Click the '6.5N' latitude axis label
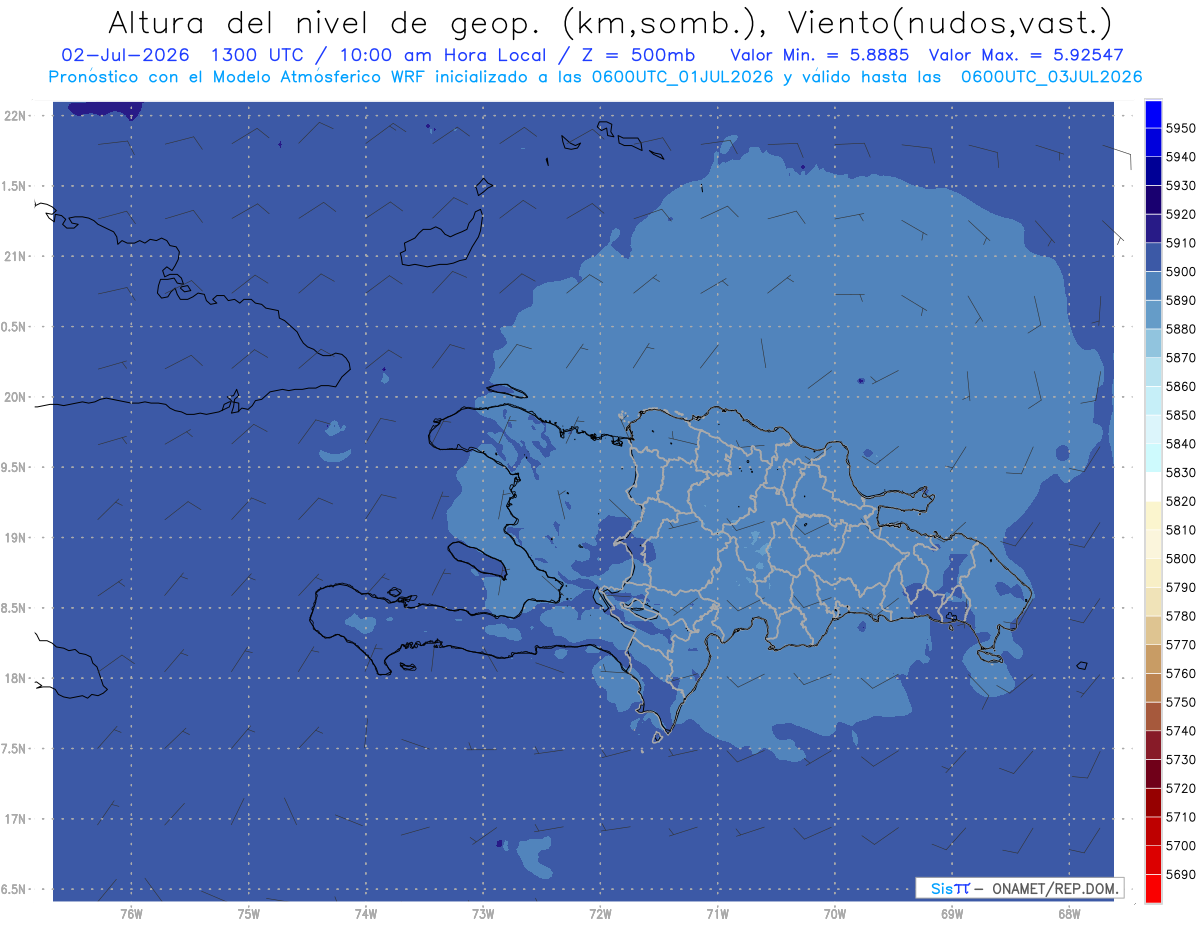1200x927 pixels. pos(14,889)
